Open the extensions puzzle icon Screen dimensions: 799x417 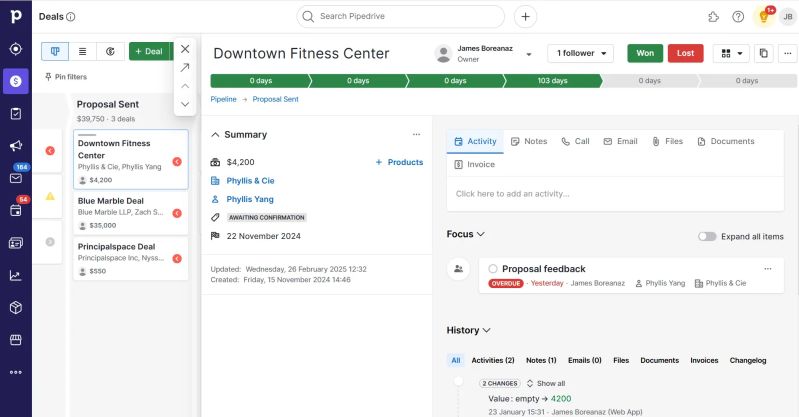pos(713,17)
